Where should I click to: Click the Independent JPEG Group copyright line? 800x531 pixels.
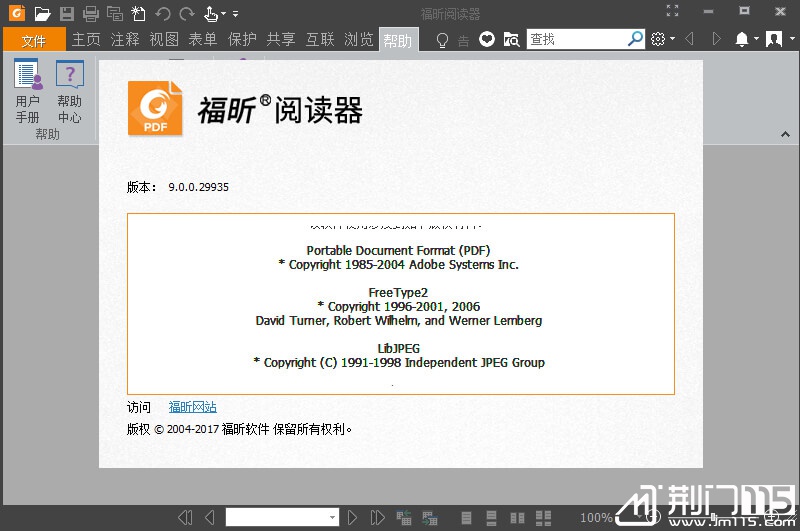pos(399,362)
